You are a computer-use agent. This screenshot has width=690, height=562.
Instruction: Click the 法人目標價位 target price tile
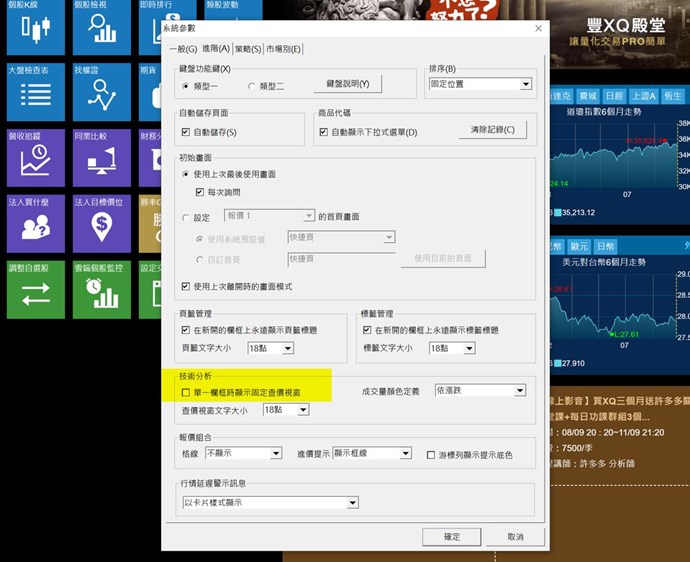pyautogui.click(x=102, y=224)
